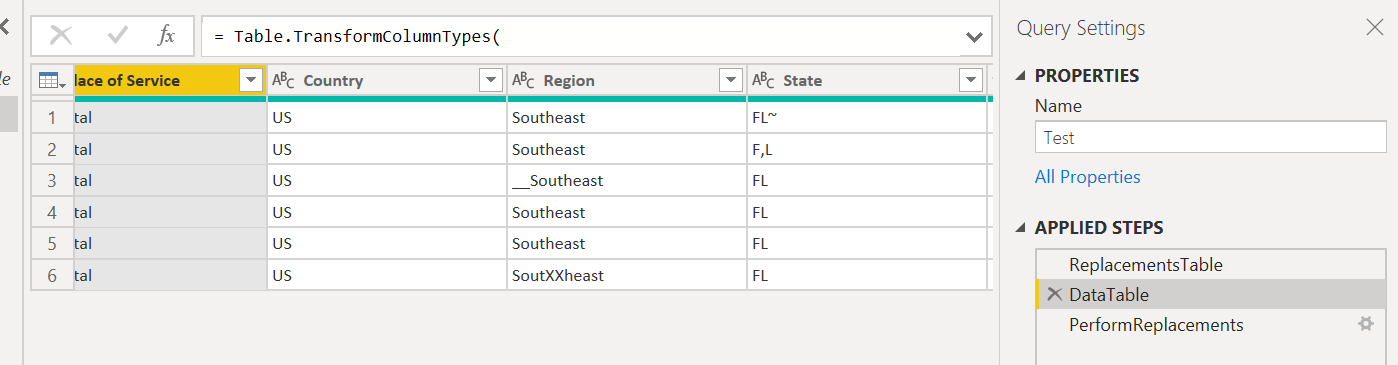The width and height of the screenshot is (1398, 365).
Task: Collapse the APPLIED STEPS section
Action: click(1021, 228)
